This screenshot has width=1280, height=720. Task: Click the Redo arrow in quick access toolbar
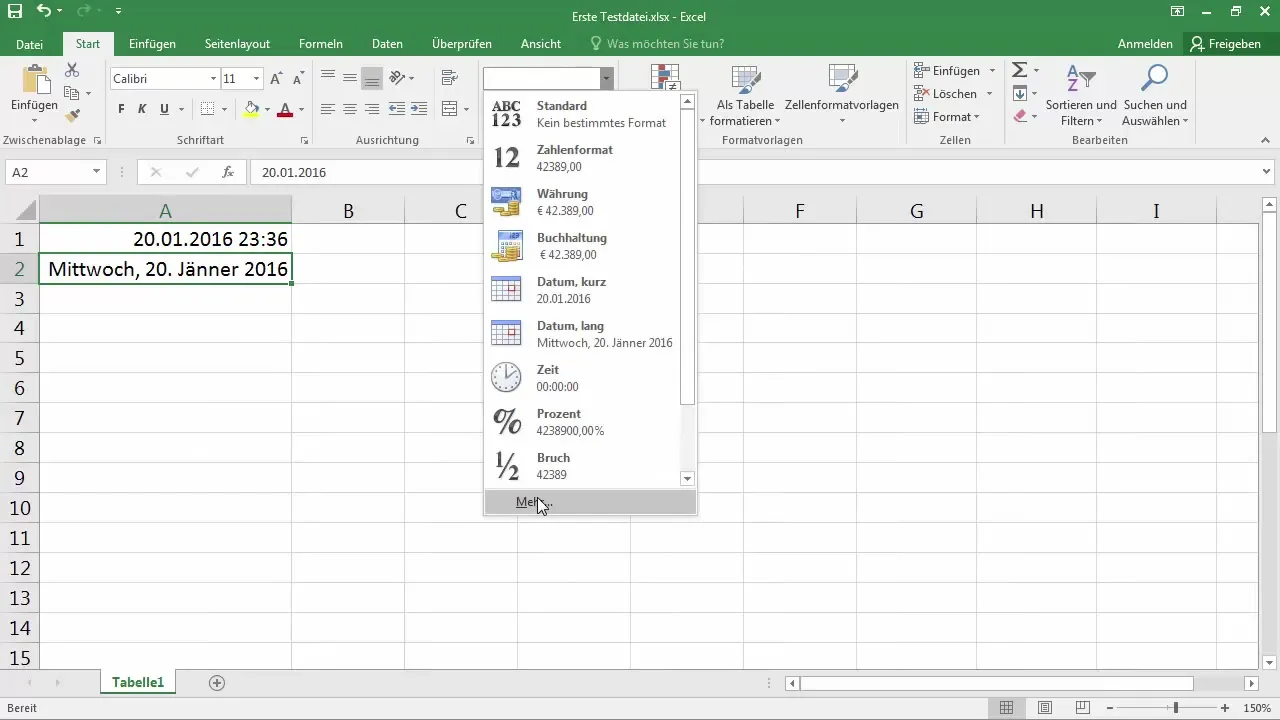pos(82,11)
